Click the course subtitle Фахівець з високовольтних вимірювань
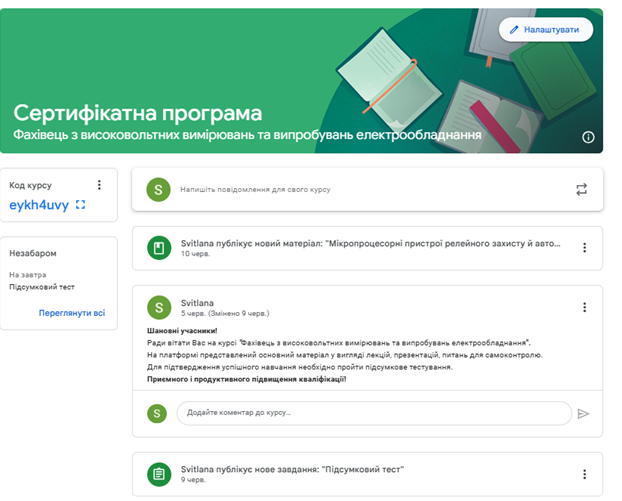 coord(247,135)
